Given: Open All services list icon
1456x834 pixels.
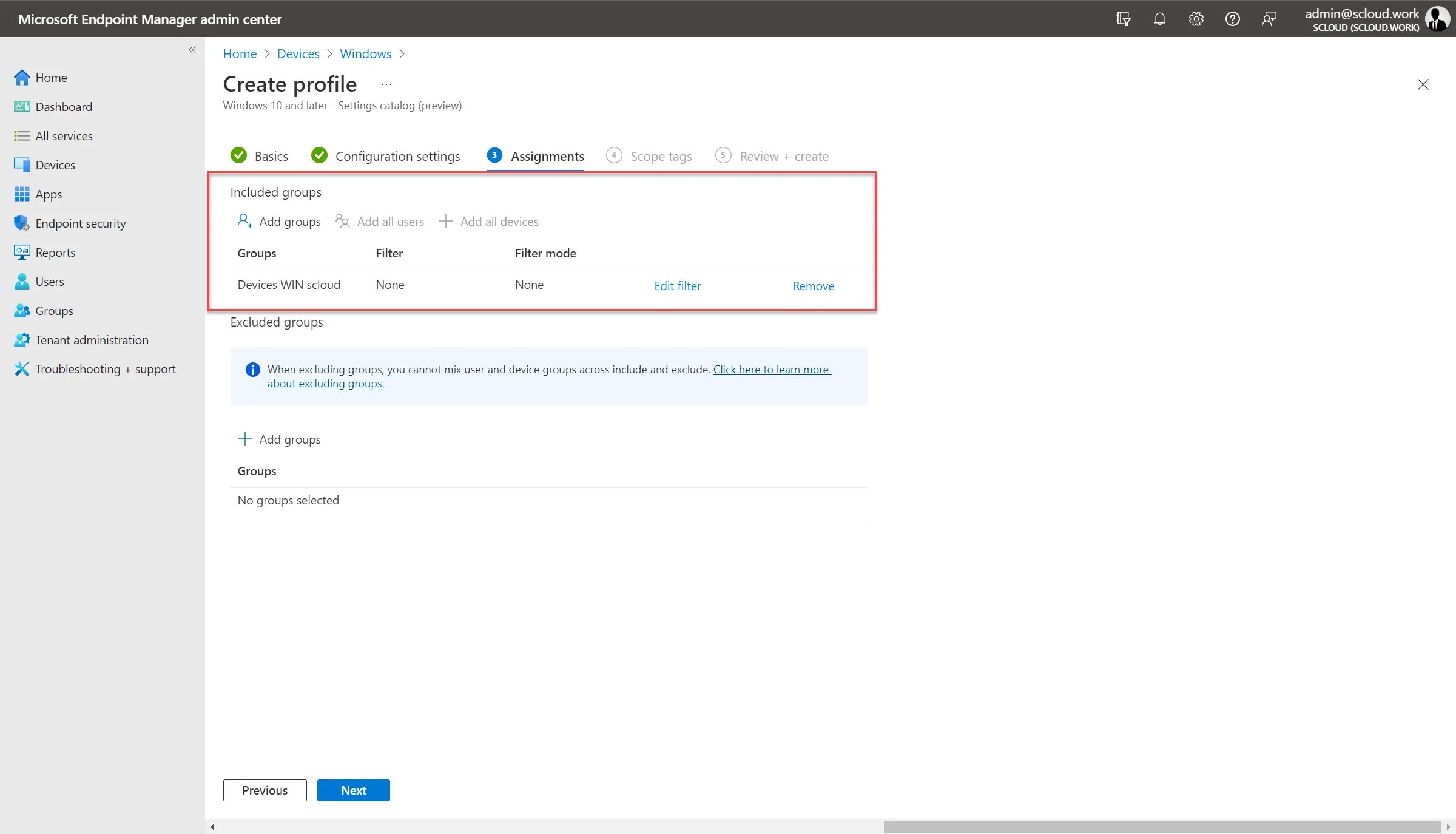Looking at the screenshot, I should [x=22, y=136].
